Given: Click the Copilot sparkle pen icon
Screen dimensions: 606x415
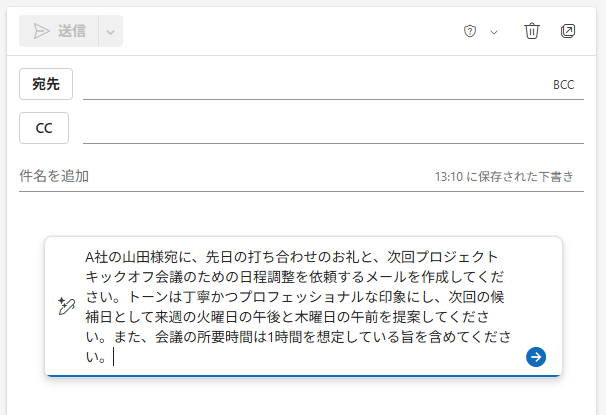Looking at the screenshot, I should (x=66, y=306).
